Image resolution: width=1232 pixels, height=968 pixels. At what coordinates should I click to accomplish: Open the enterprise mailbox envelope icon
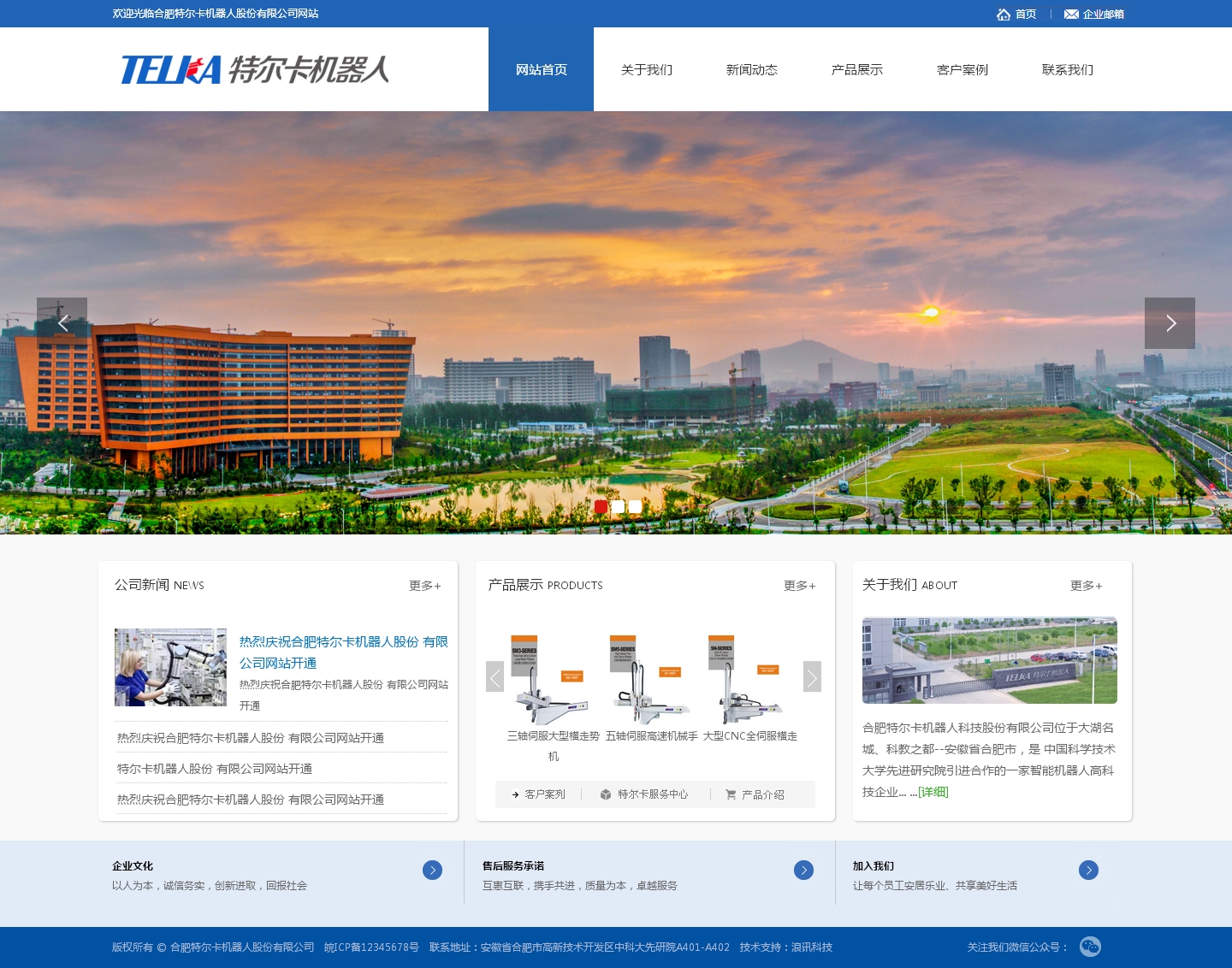click(x=1070, y=15)
